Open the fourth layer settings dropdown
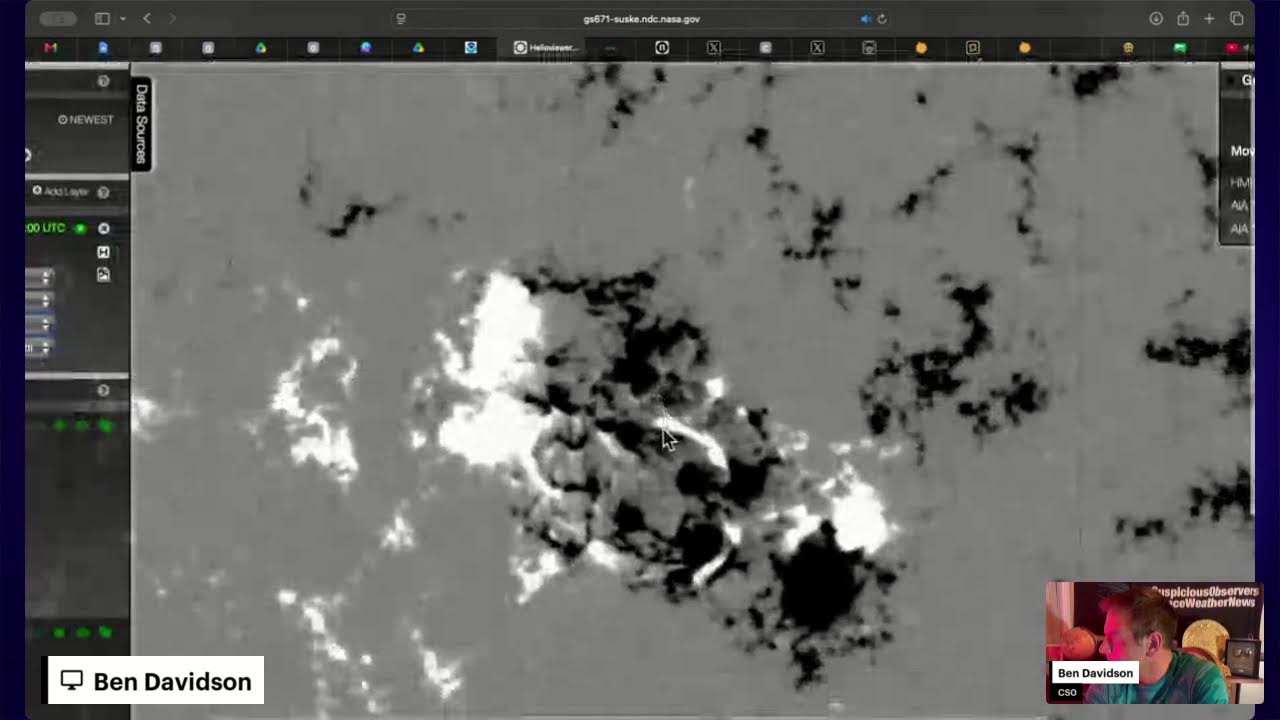The height and width of the screenshot is (720, 1280). pyautogui.click(x=40, y=348)
